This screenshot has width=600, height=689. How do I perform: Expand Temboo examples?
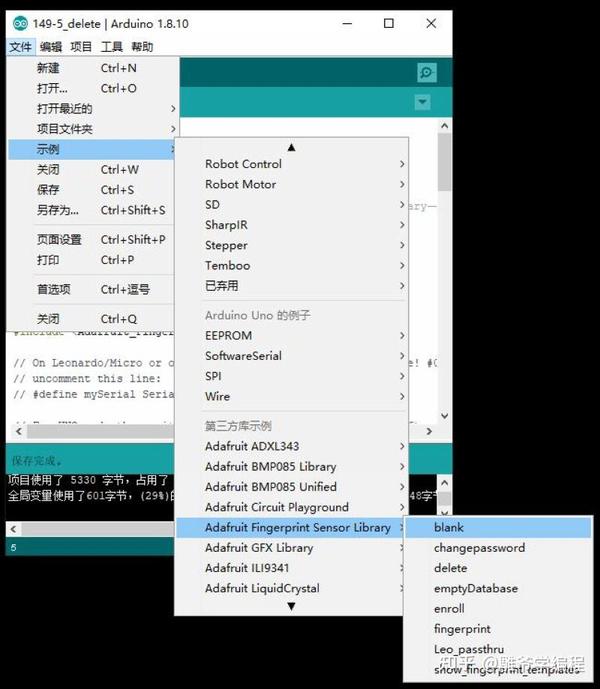coord(292,265)
